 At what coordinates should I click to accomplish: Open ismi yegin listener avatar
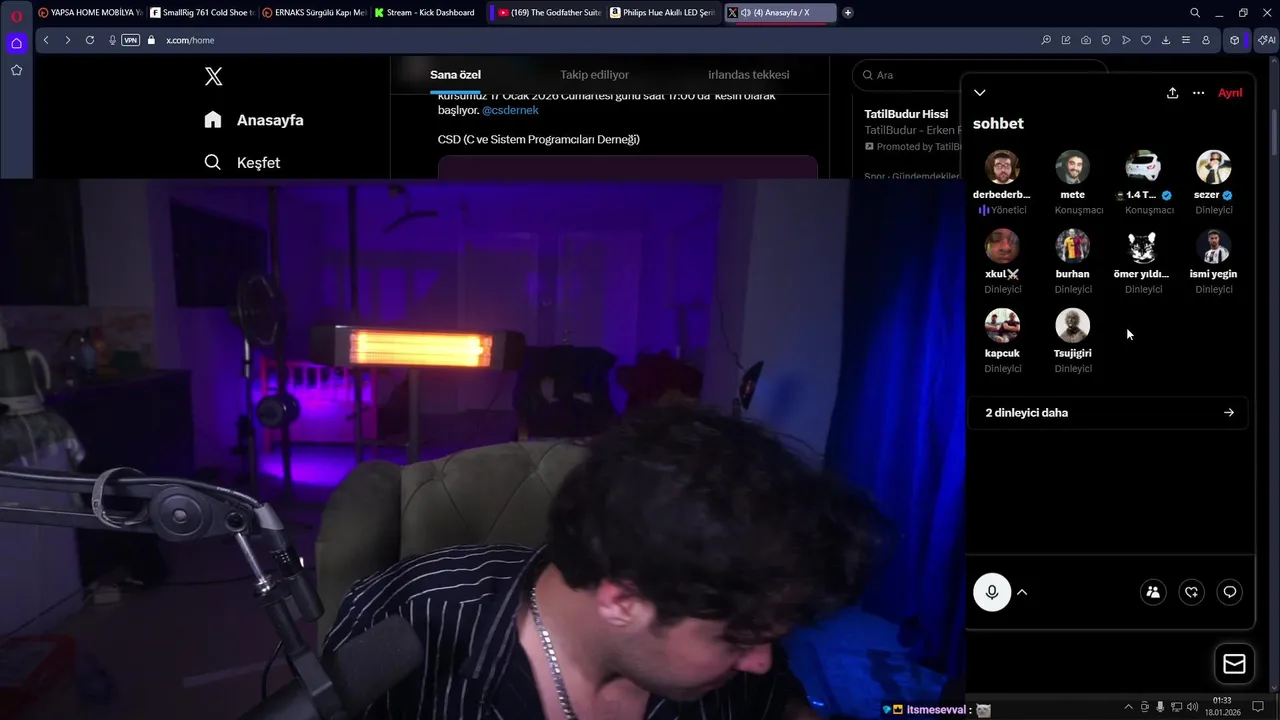click(x=1214, y=246)
